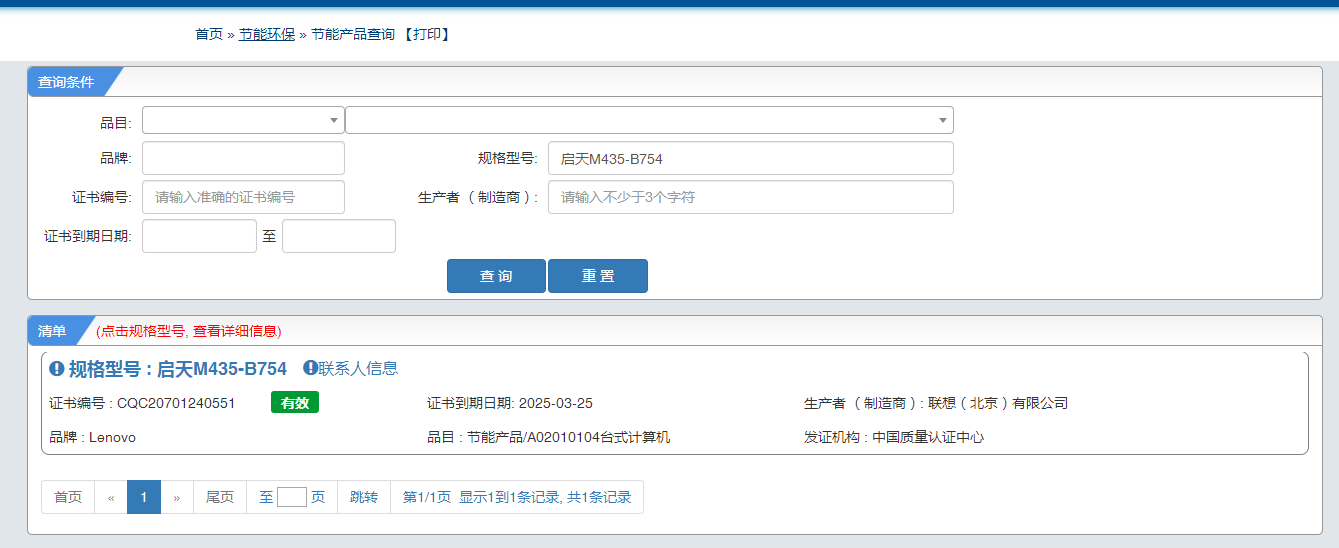This screenshot has height=548, width=1339.
Task: Click certificate number text CQC20701240551
Action: pos(176,403)
